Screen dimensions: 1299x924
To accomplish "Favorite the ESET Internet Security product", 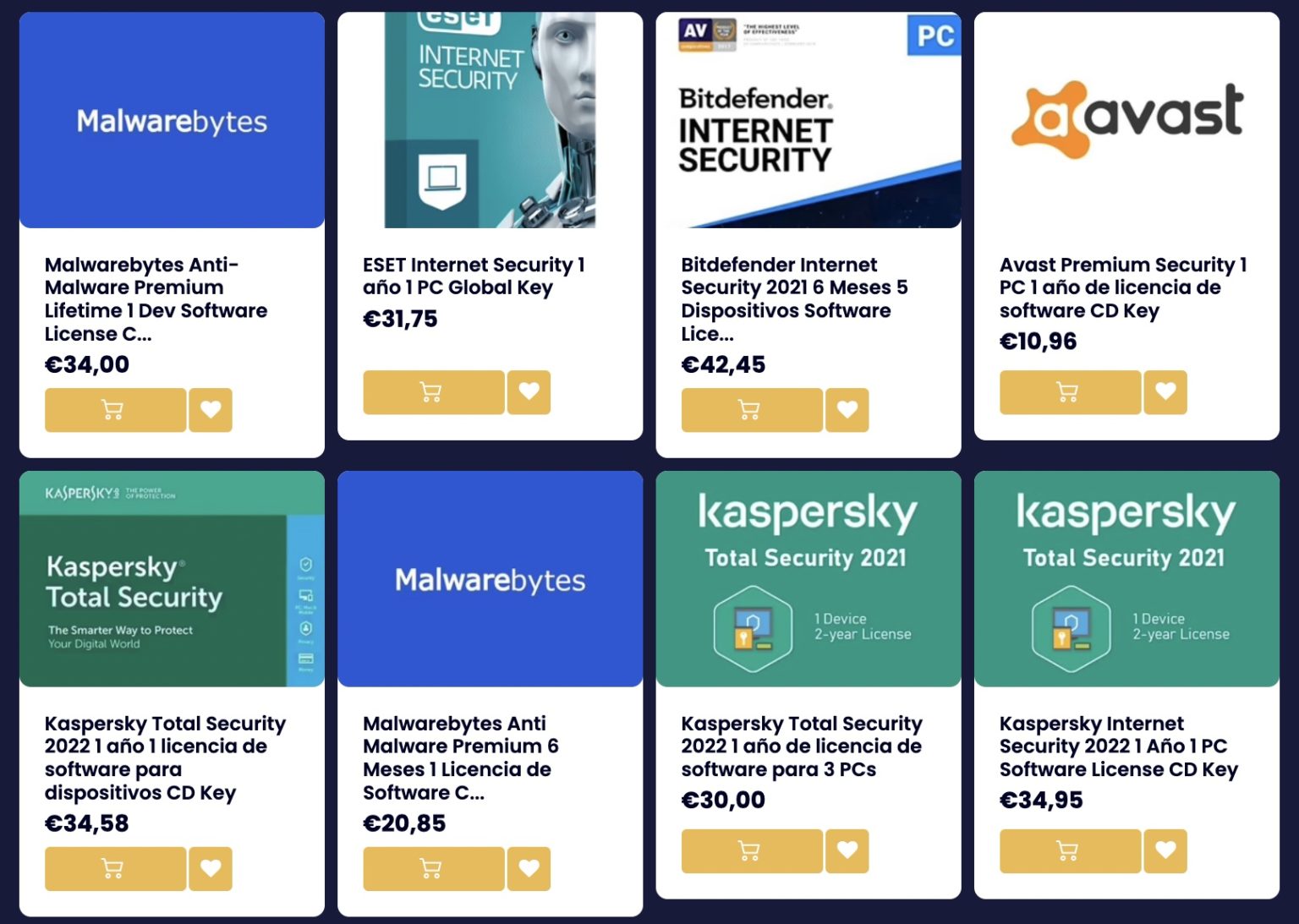I will [529, 392].
